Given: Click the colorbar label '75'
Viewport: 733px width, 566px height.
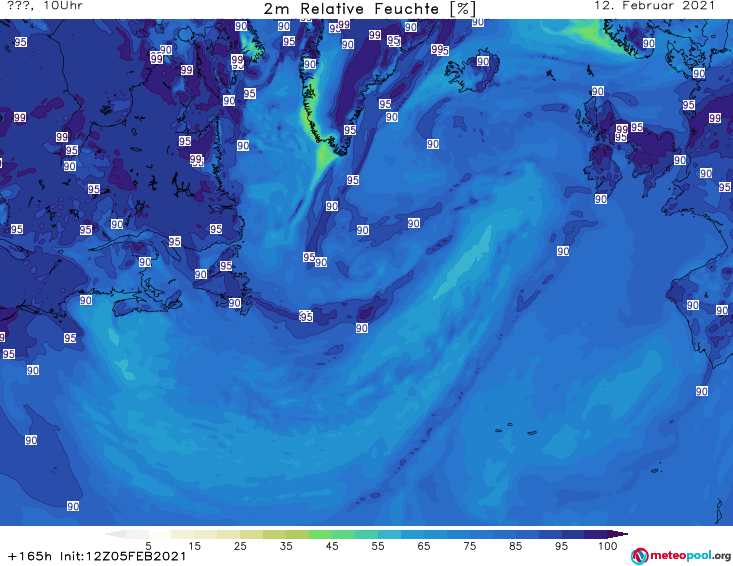Looking at the screenshot, I should [x=469, y=546].
